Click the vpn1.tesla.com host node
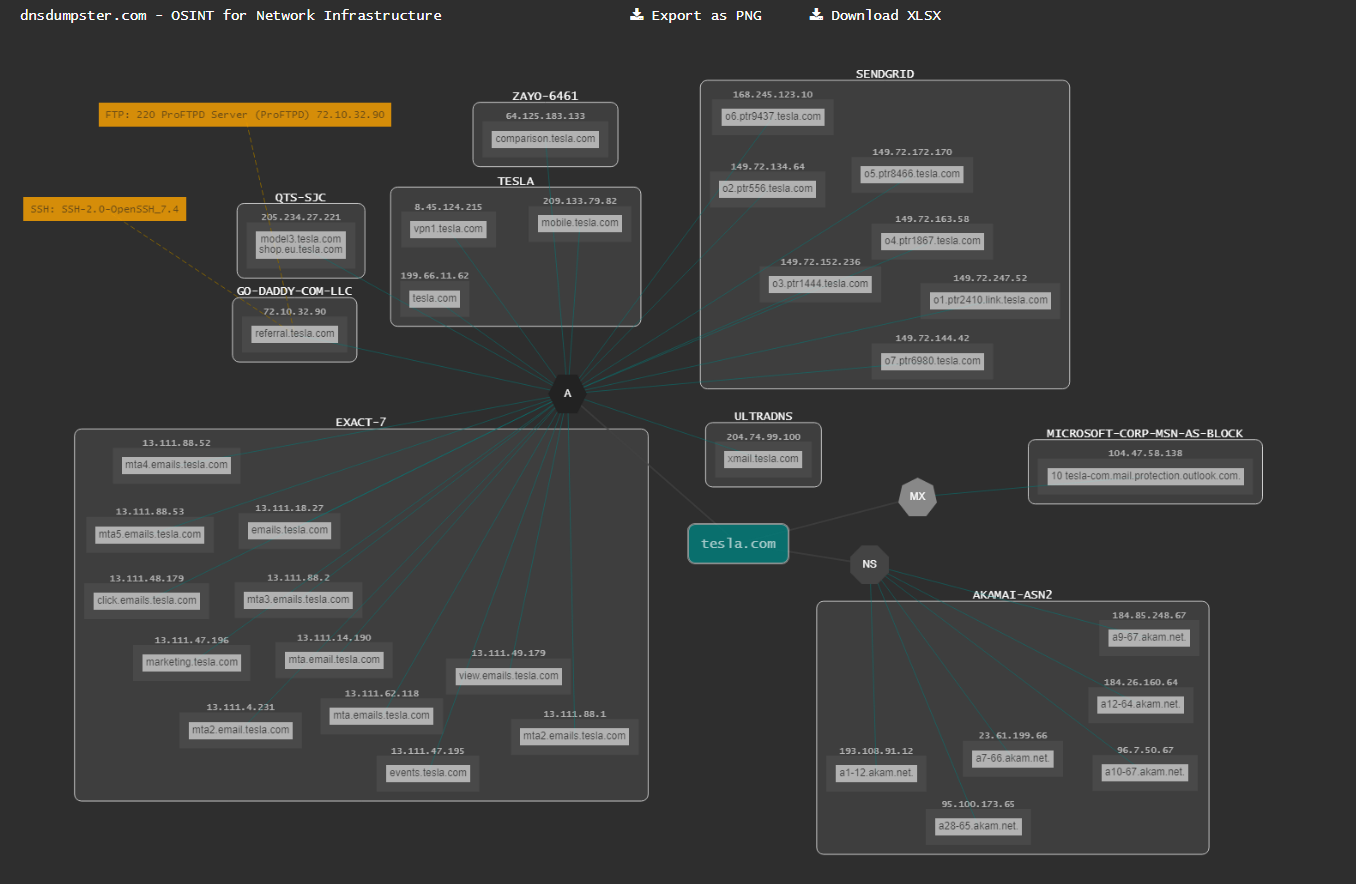This screenshot has width=1356, height=884. [x=448, y=229]
